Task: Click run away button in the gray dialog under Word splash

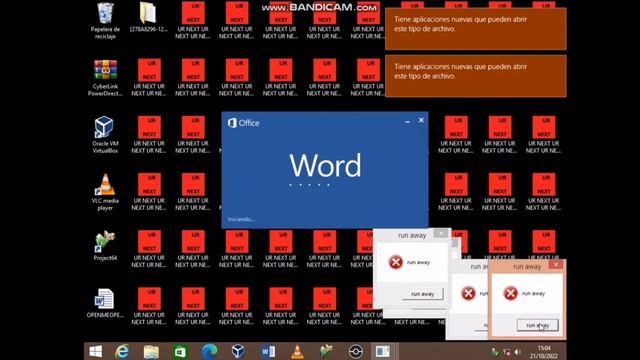Action: tap(422, 294)
